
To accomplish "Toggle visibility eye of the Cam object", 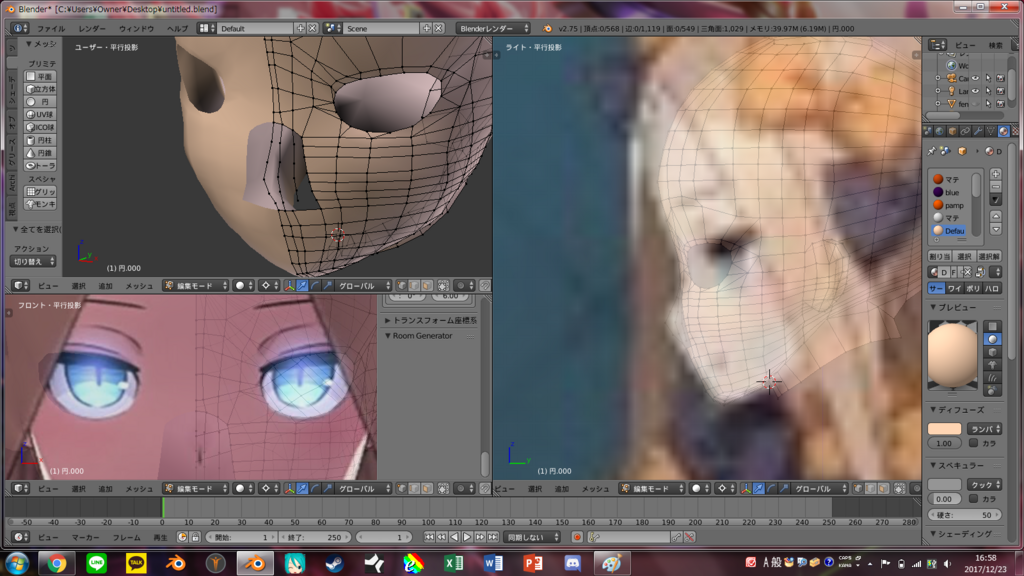I will [975, 78].
